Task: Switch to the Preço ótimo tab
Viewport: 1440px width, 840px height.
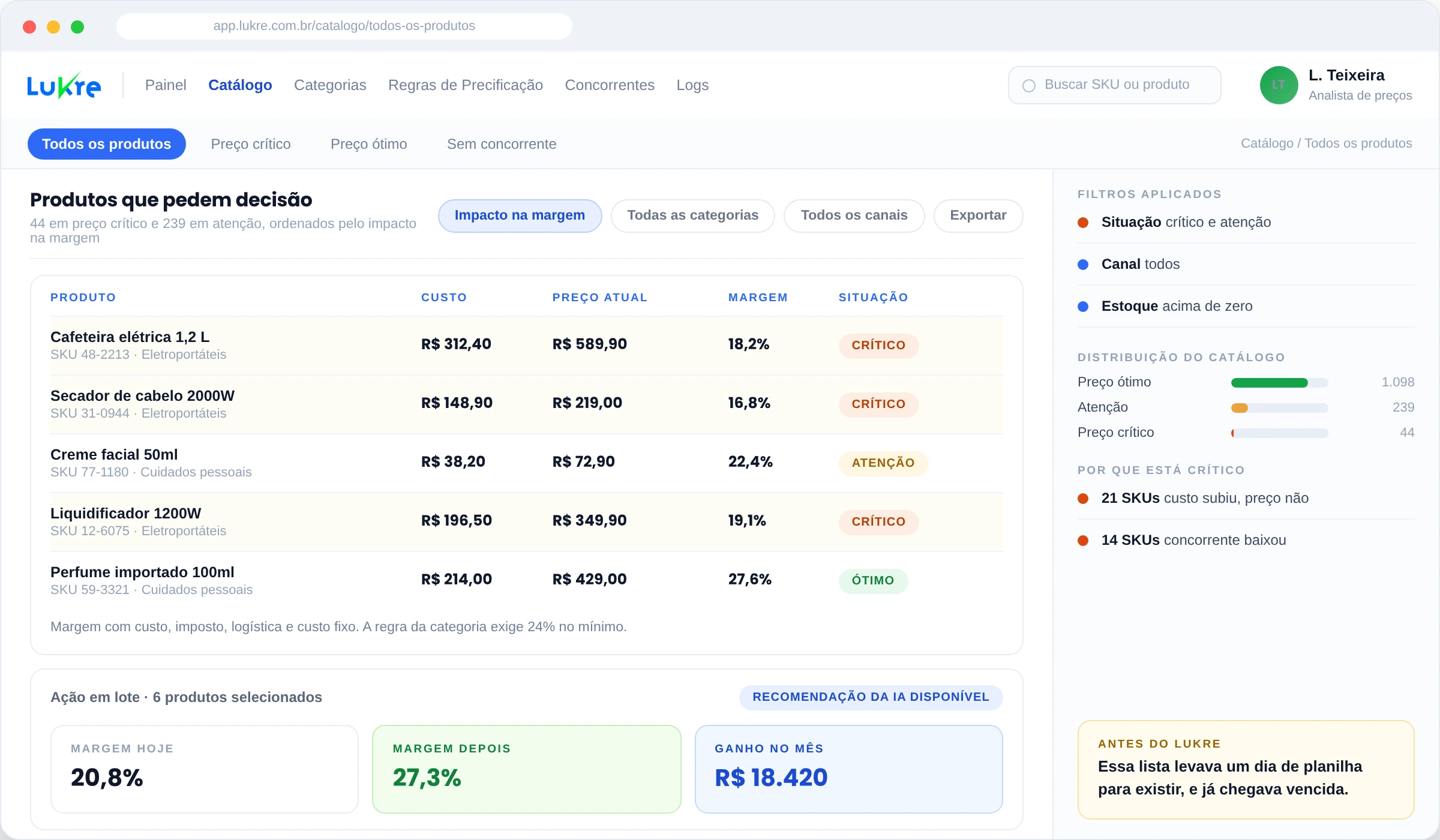Action: click(x=369, y=144)
